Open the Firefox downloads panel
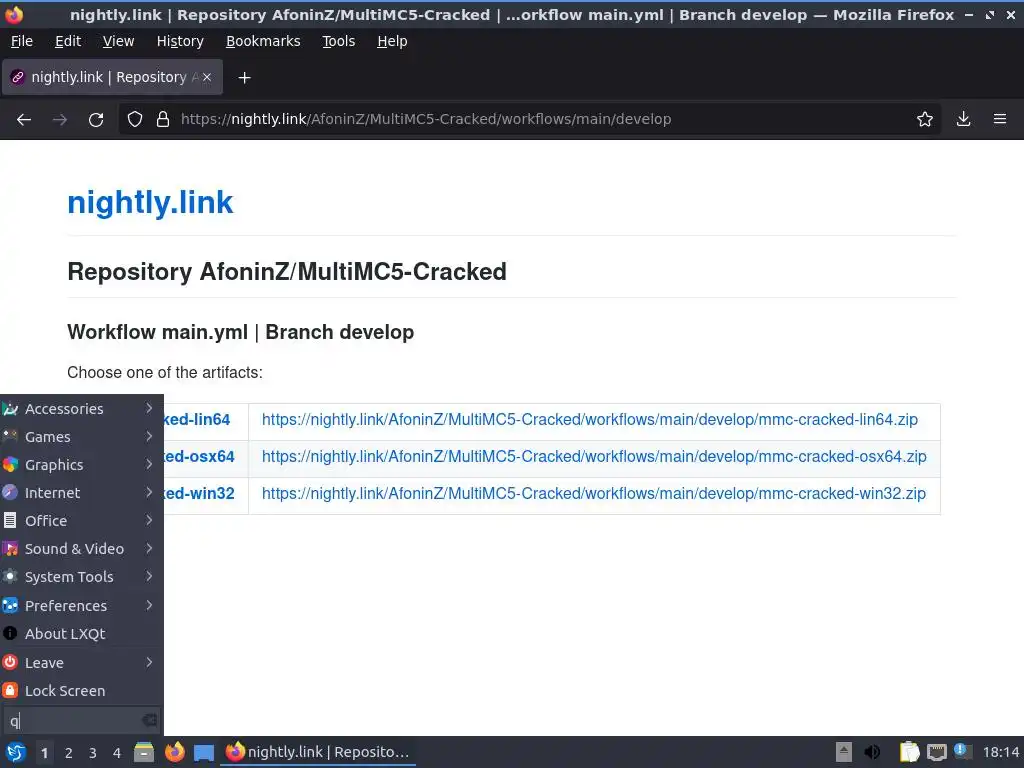The image size is (1024, 768). point(963,120)
